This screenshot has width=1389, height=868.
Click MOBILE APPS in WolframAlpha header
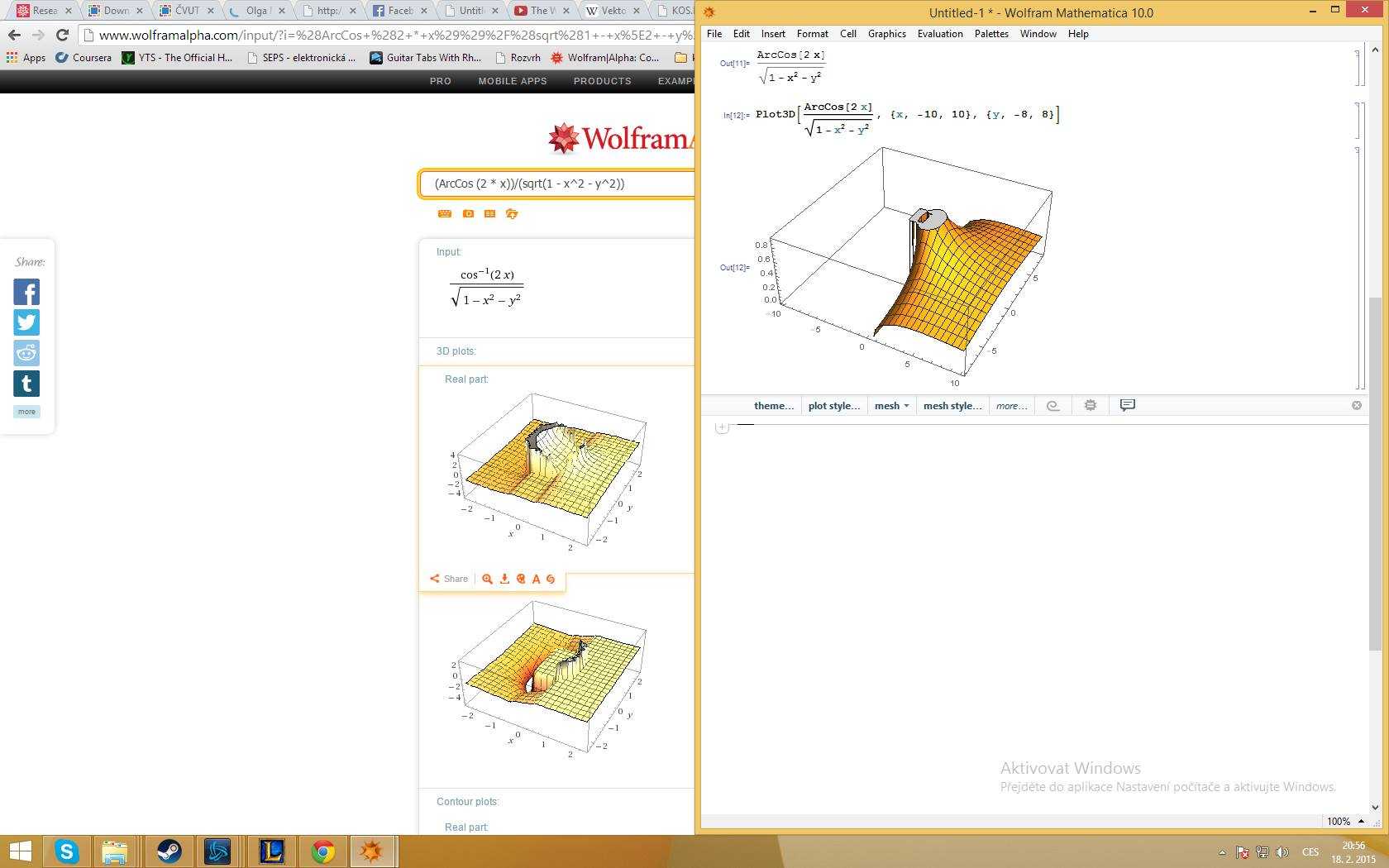click(513, 81)
